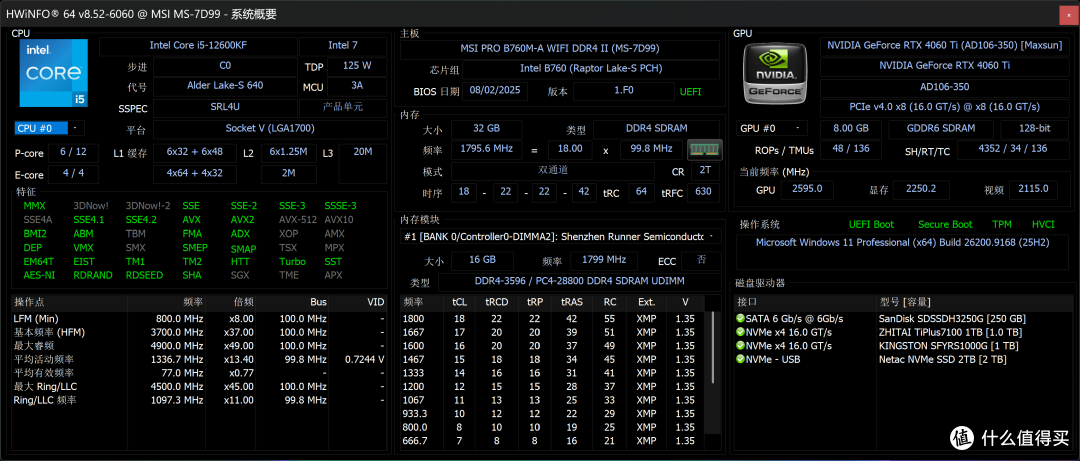Select the Netac NVMe SSD 2TB drive entry

(x=942, y=360)
